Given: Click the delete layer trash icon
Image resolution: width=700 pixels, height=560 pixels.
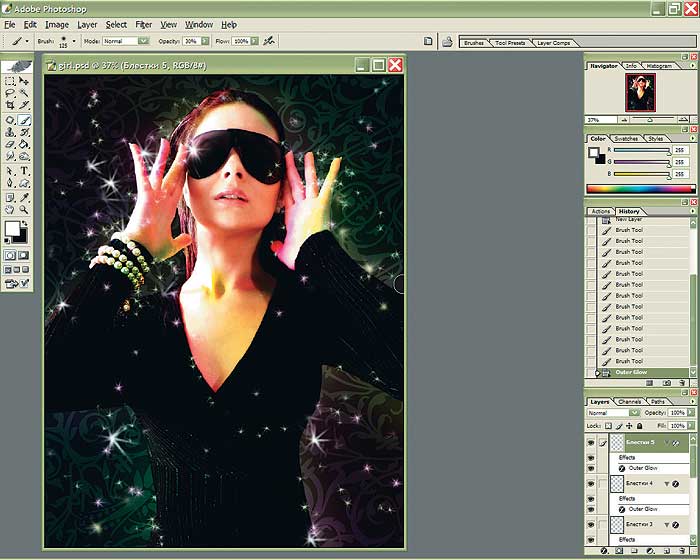Looking at the screenshot, I should (x=682, y=551).
